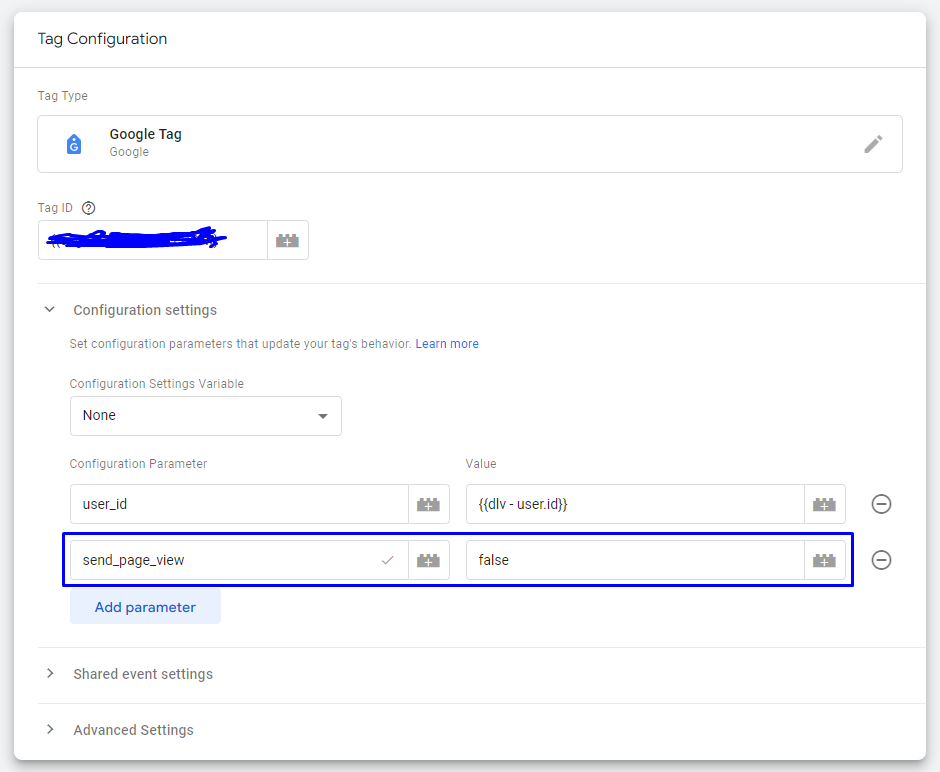The image size is (940, 772).
Task: Open the Learn more link
Action: 447,343
